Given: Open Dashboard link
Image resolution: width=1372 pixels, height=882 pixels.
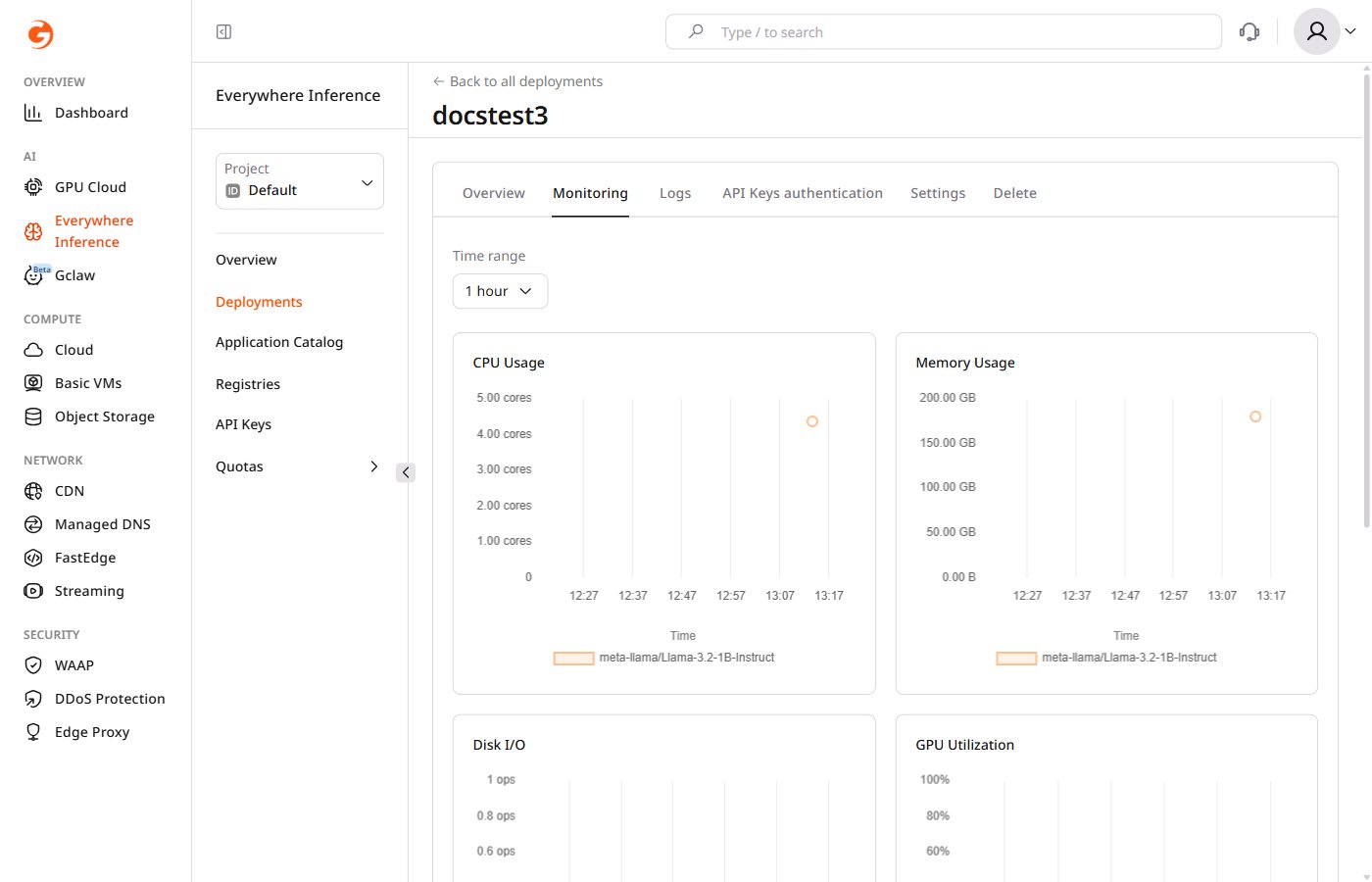Looking at the screenshot, I should pos(91,113).
